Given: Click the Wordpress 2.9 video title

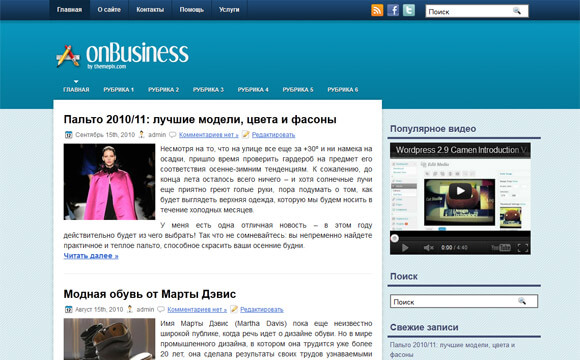Looking at the screenshot, I should click(461, 150).
